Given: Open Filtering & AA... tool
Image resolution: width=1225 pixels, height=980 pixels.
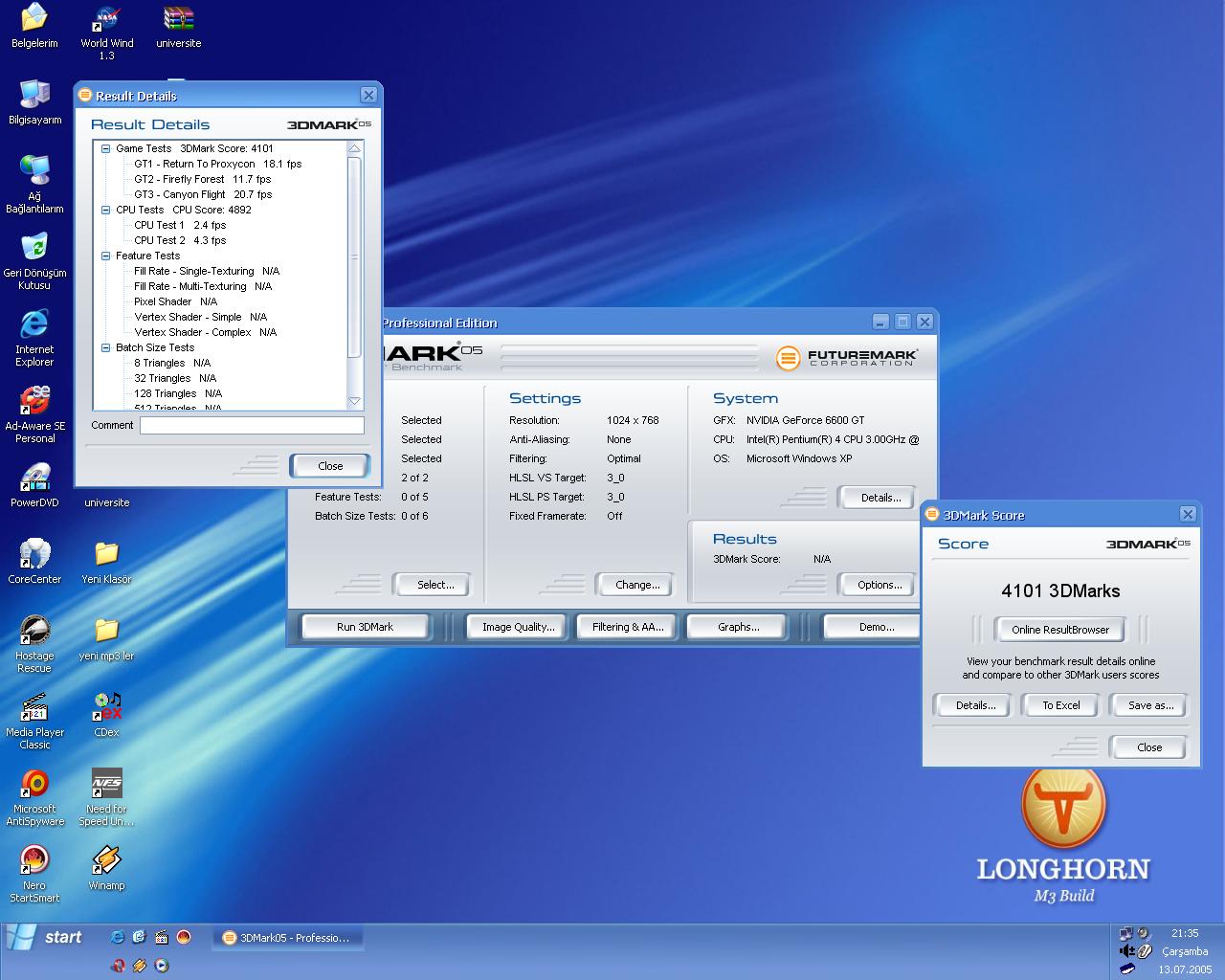Looking at the screenshot, I should point(628,627).
